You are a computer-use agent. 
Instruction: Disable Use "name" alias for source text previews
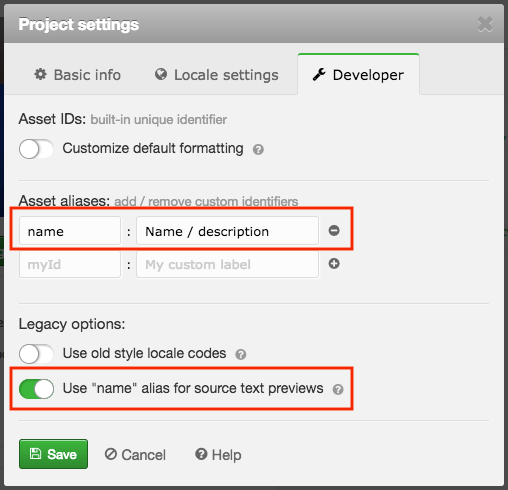pyautogui.click(x=36, y=389)
